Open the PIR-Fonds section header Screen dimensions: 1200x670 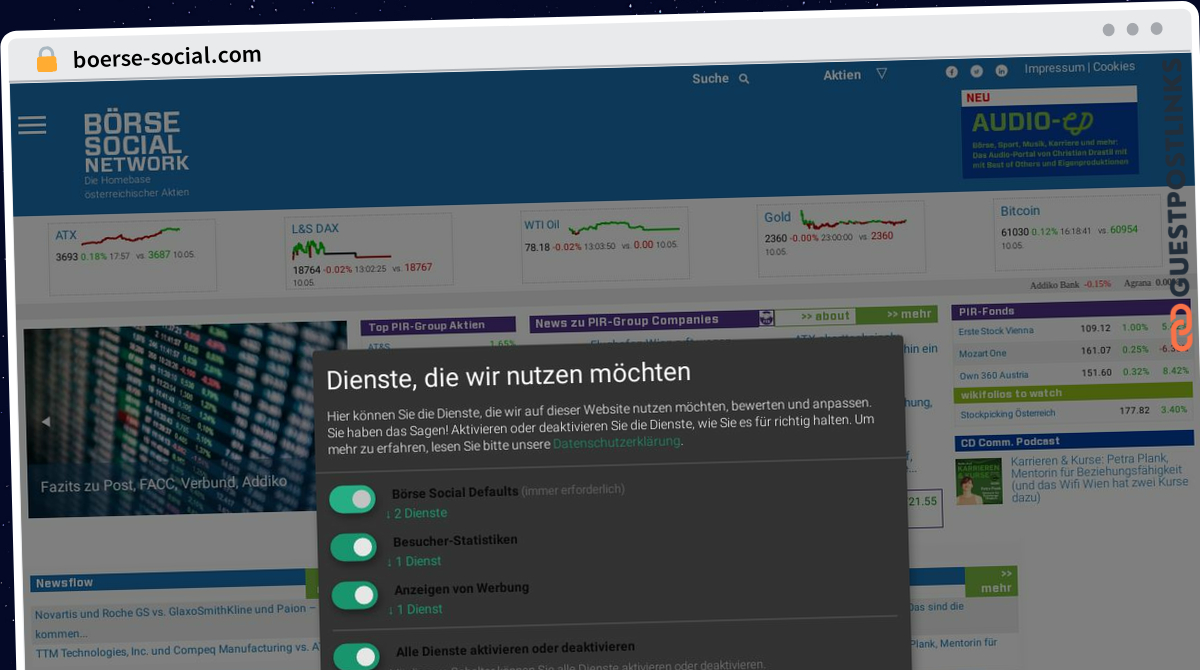1073,312
